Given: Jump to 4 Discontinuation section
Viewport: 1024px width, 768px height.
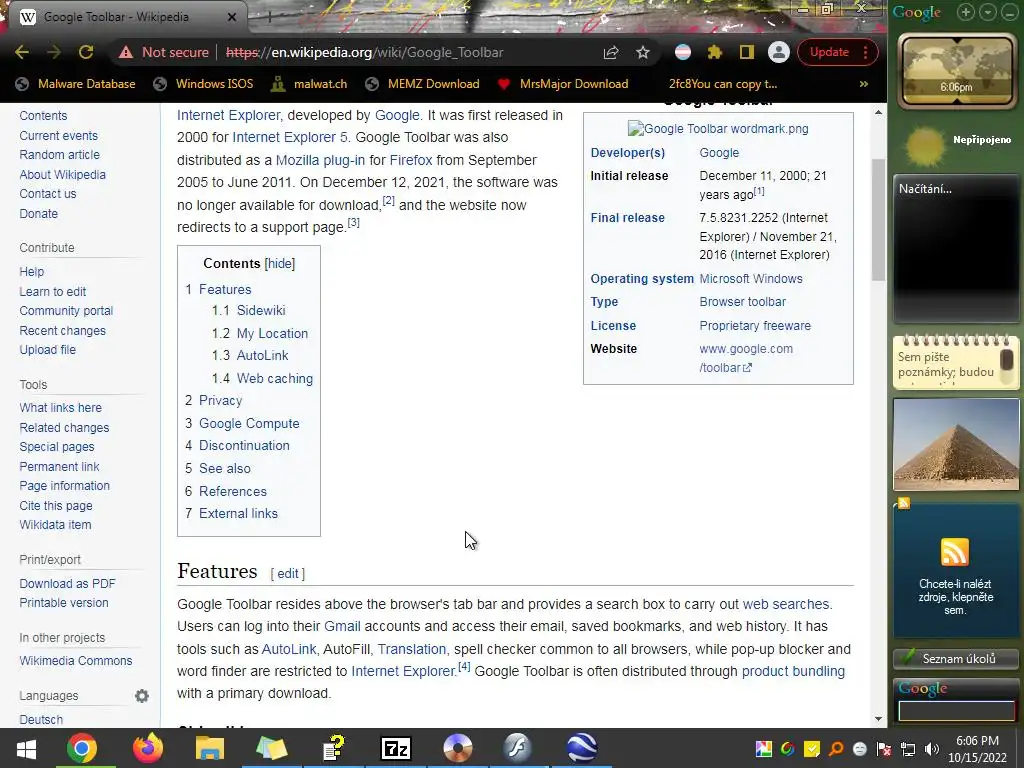Looking at the screenshot, I should click(x=244, y=445).
